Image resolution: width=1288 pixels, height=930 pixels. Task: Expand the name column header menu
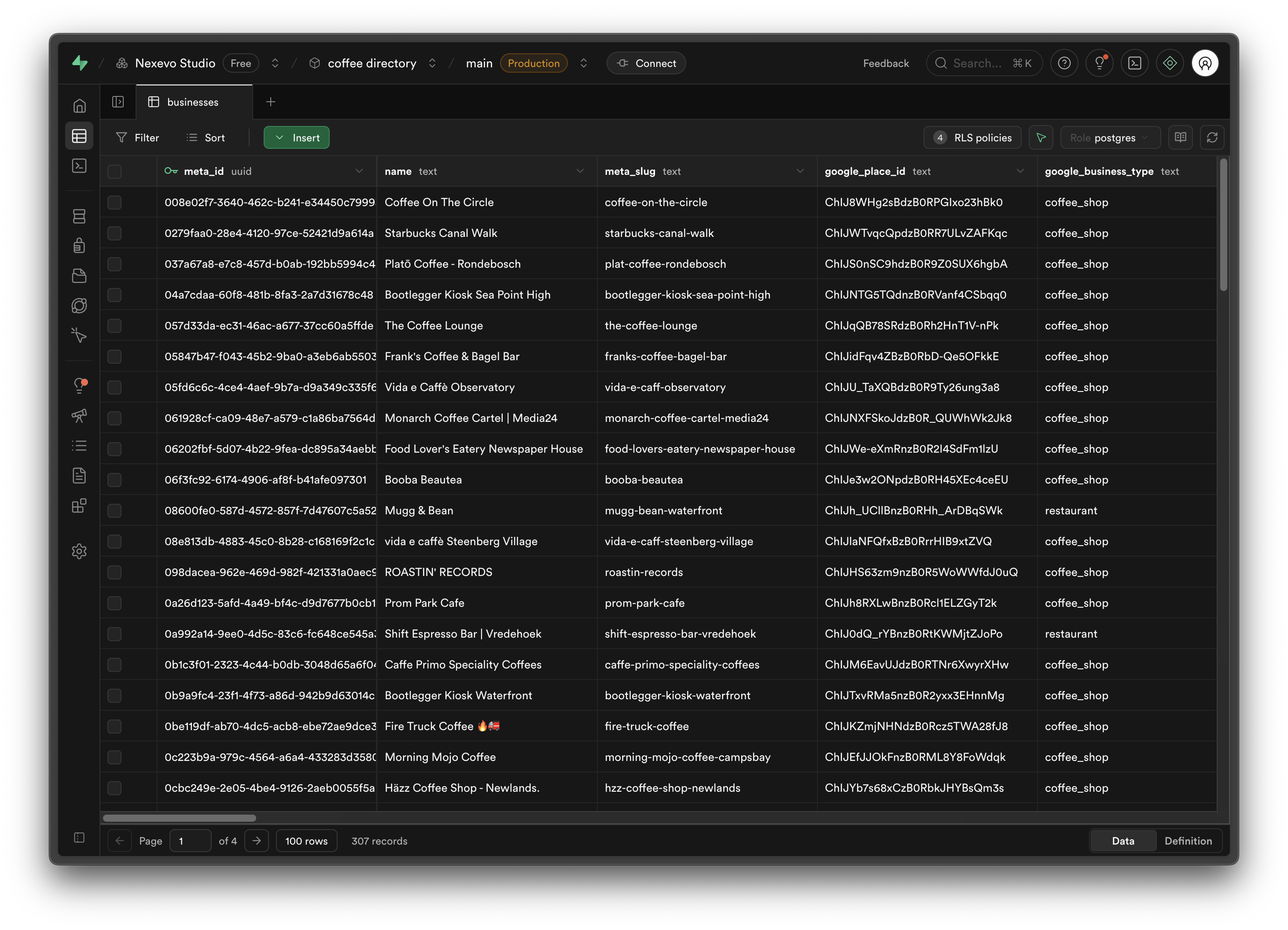(580, 171)
